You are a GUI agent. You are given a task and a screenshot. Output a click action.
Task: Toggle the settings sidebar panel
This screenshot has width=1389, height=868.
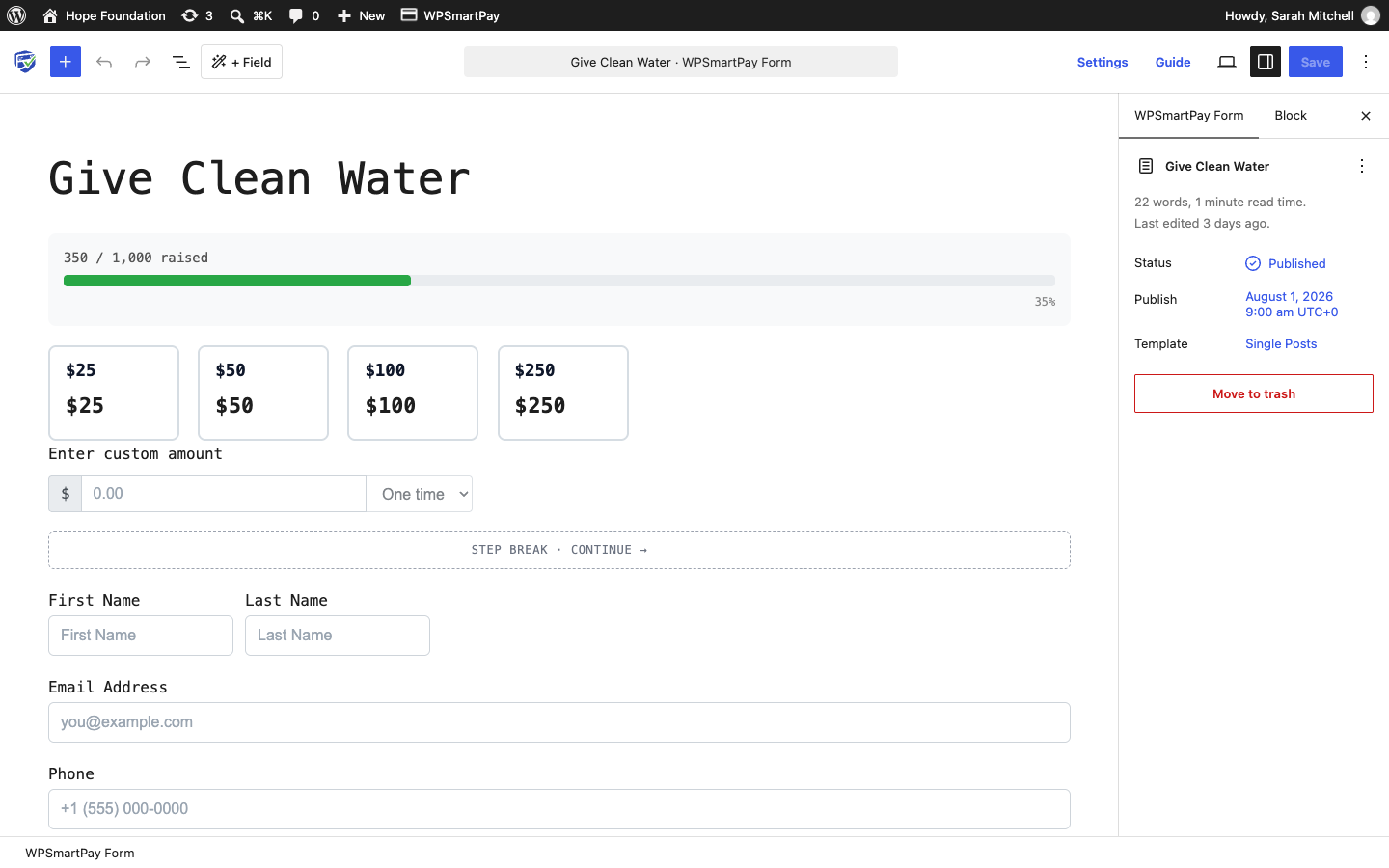(x=1266, y=62)
